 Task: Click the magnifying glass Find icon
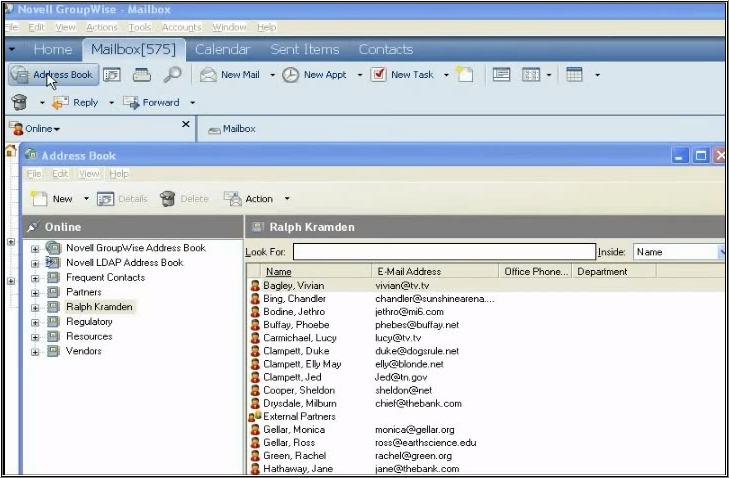172,74
